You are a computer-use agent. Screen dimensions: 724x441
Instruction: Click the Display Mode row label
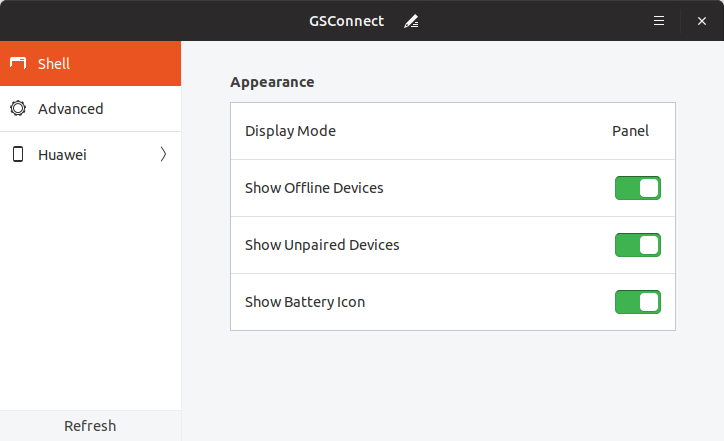290,131
